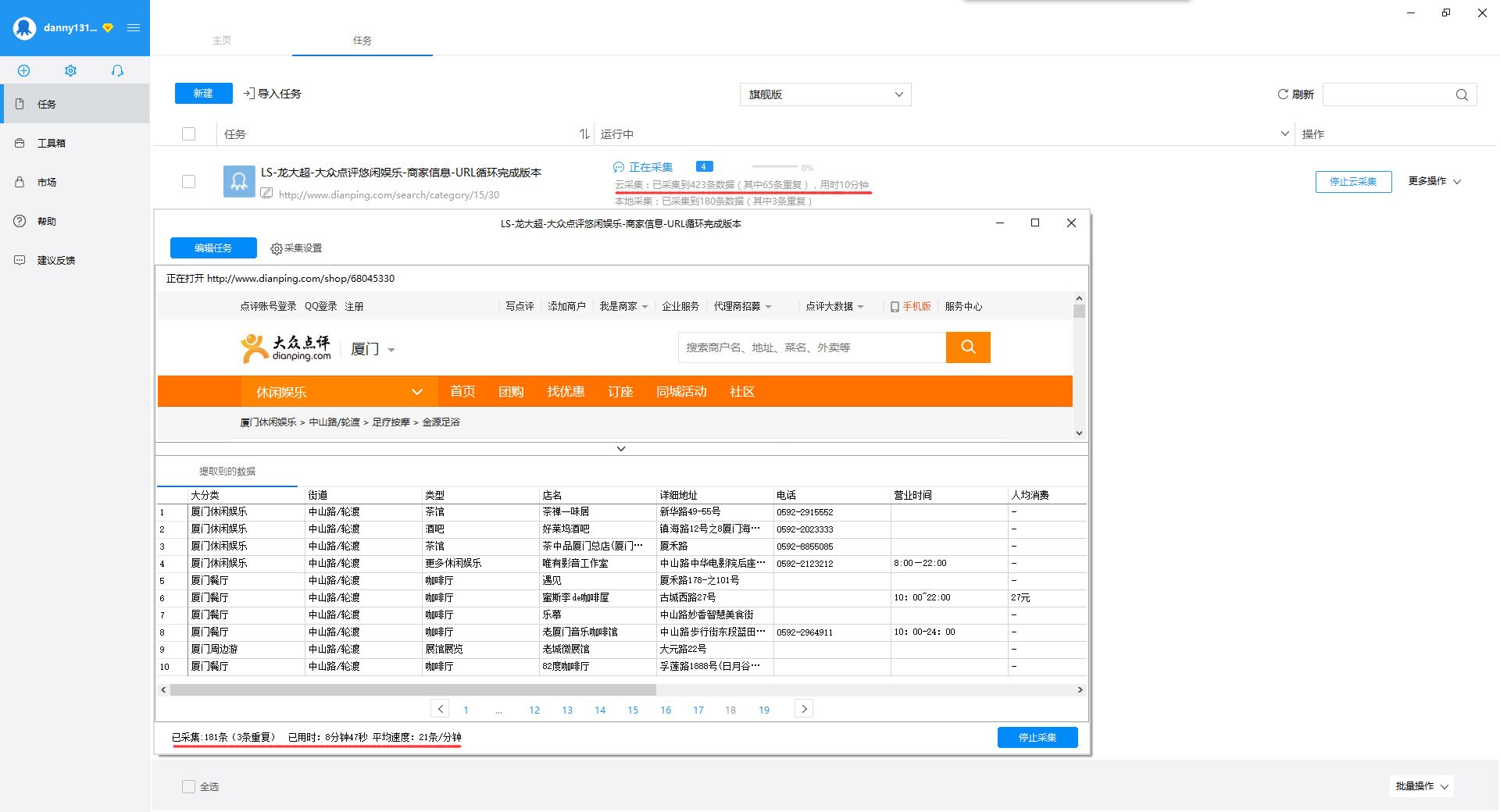Click the 新建 button
Image resolution: width=1500 pixels, height=812 pixels.
pos(203,93)
